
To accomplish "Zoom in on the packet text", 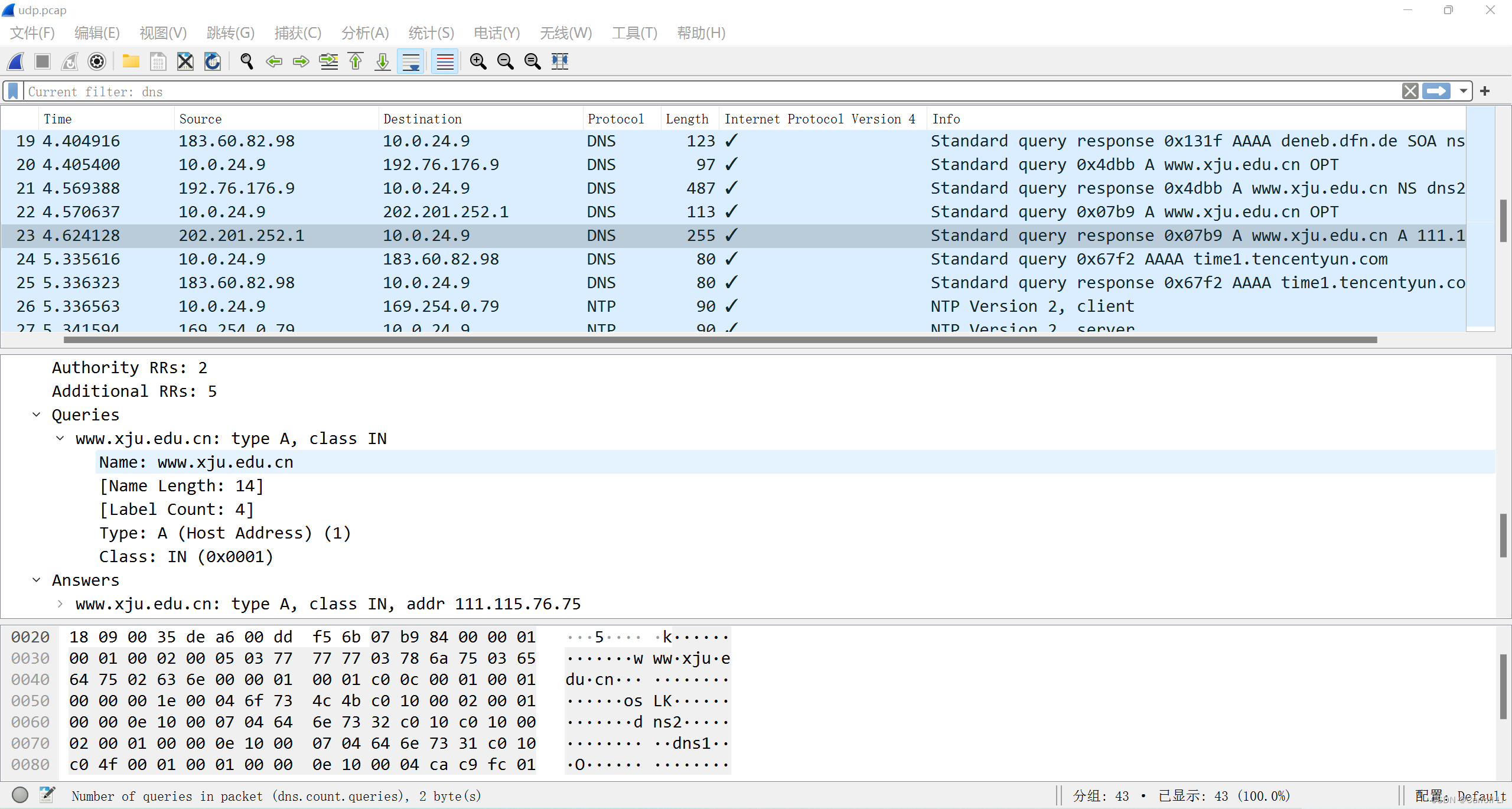I will coord(478,61).
